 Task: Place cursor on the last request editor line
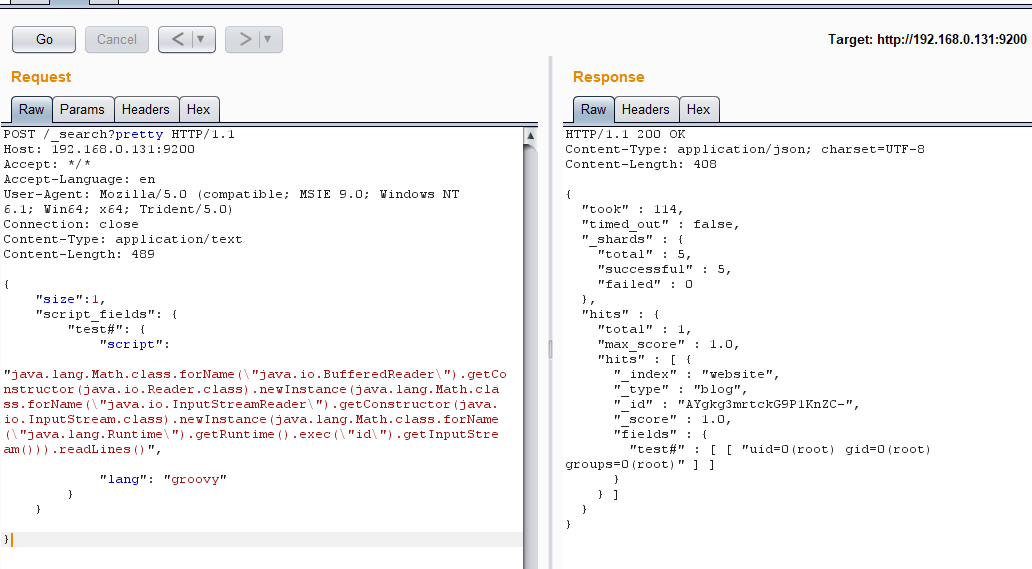click(x=261, y=539)
